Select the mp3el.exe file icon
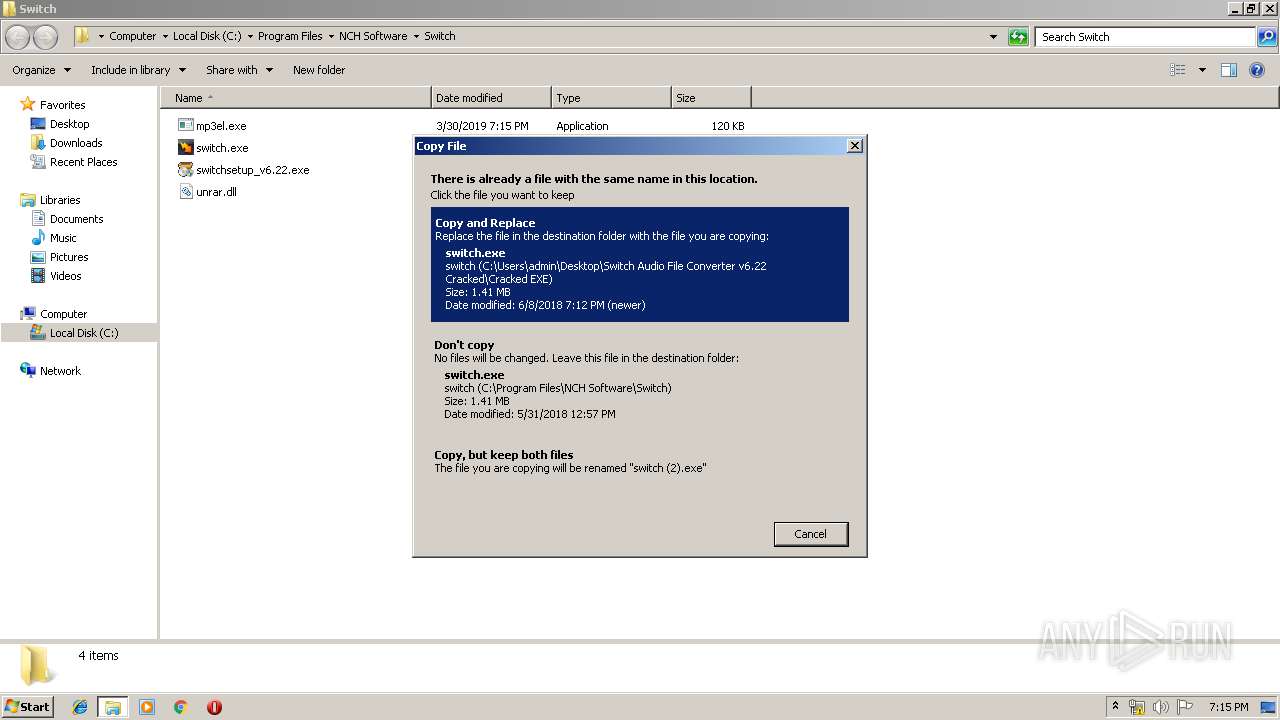 pos(185,126)
